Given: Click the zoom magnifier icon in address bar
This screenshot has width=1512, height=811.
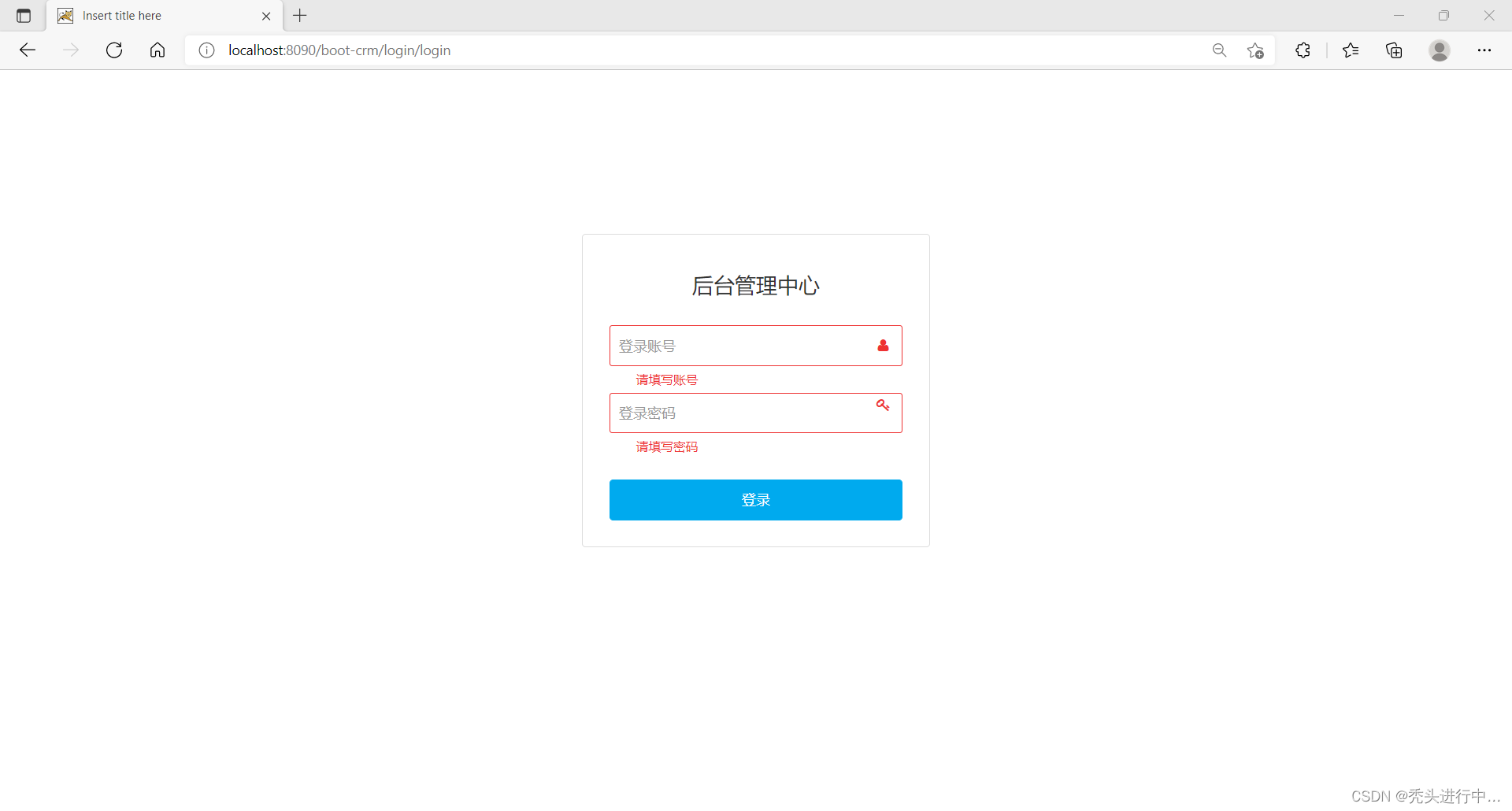Looking at the screenshot, I should click(1219, 50).
